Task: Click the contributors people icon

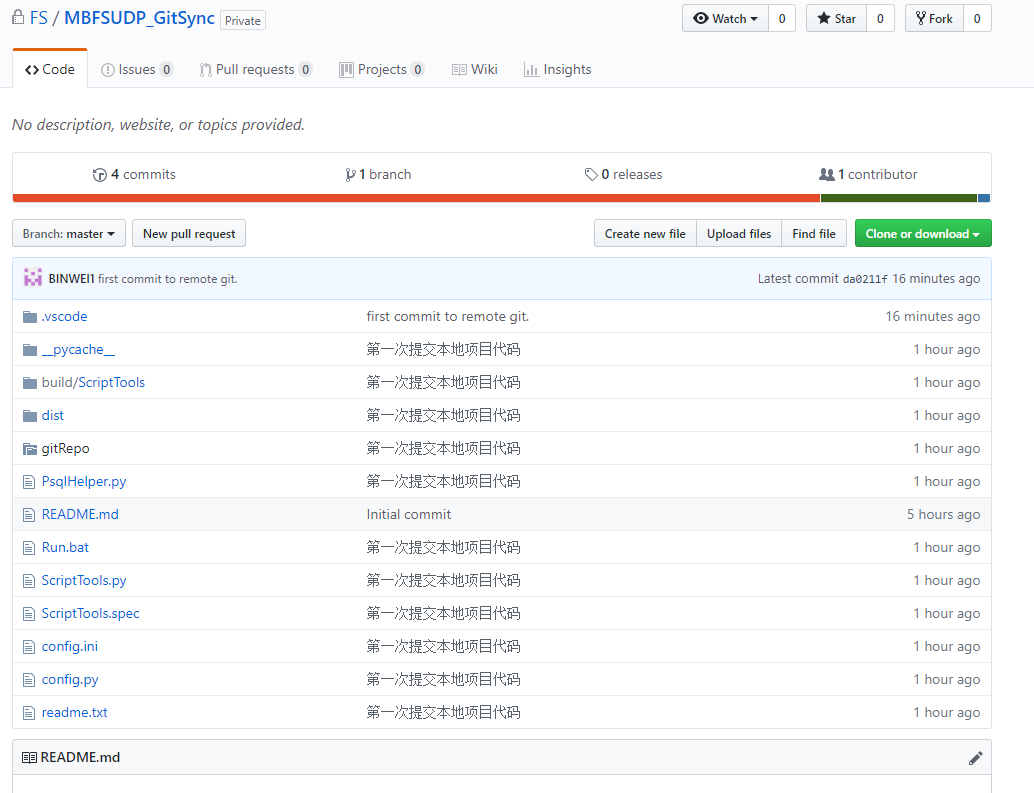Action: [826, 174]
